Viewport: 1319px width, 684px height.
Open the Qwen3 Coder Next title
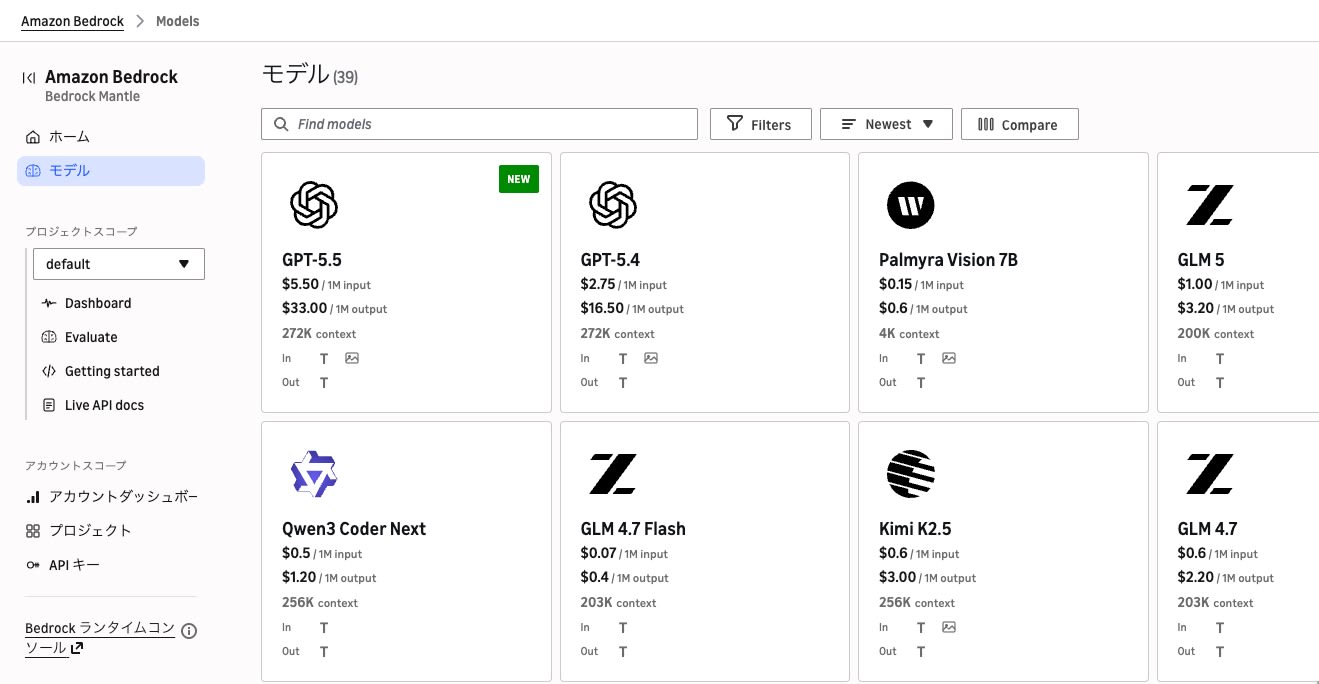tap(354, 529)
